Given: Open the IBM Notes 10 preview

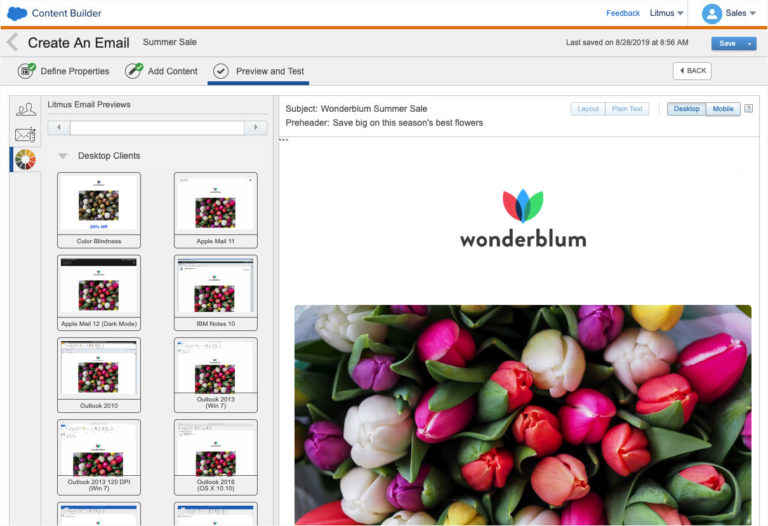Looking at the screenshot, I should (x=216, y=292).
